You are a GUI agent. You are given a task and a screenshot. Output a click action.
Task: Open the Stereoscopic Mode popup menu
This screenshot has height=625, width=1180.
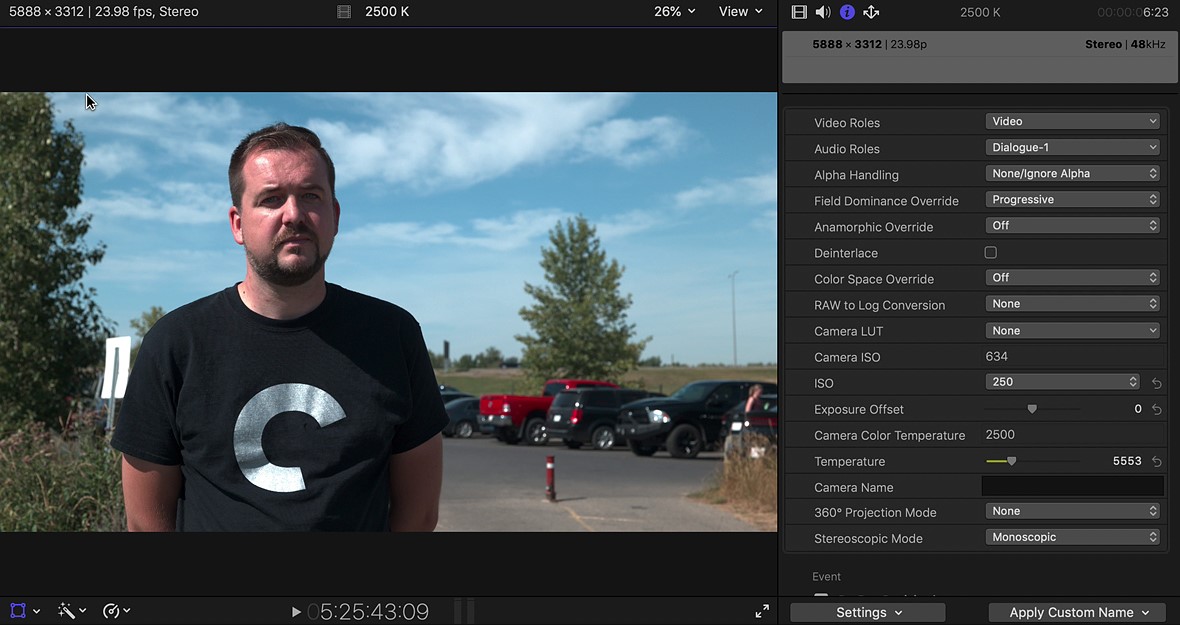pos(1072,538)
